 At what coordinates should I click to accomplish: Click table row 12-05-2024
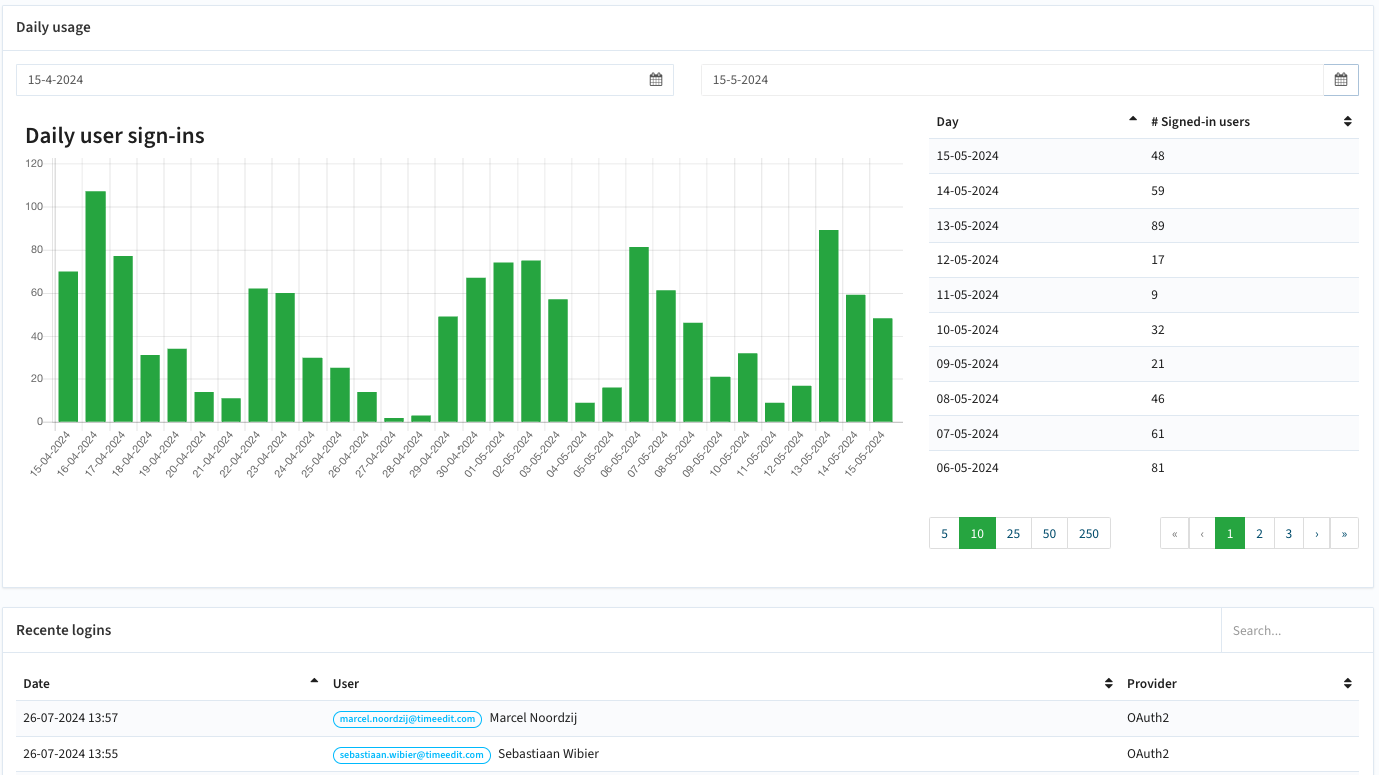click(1144, 260)
